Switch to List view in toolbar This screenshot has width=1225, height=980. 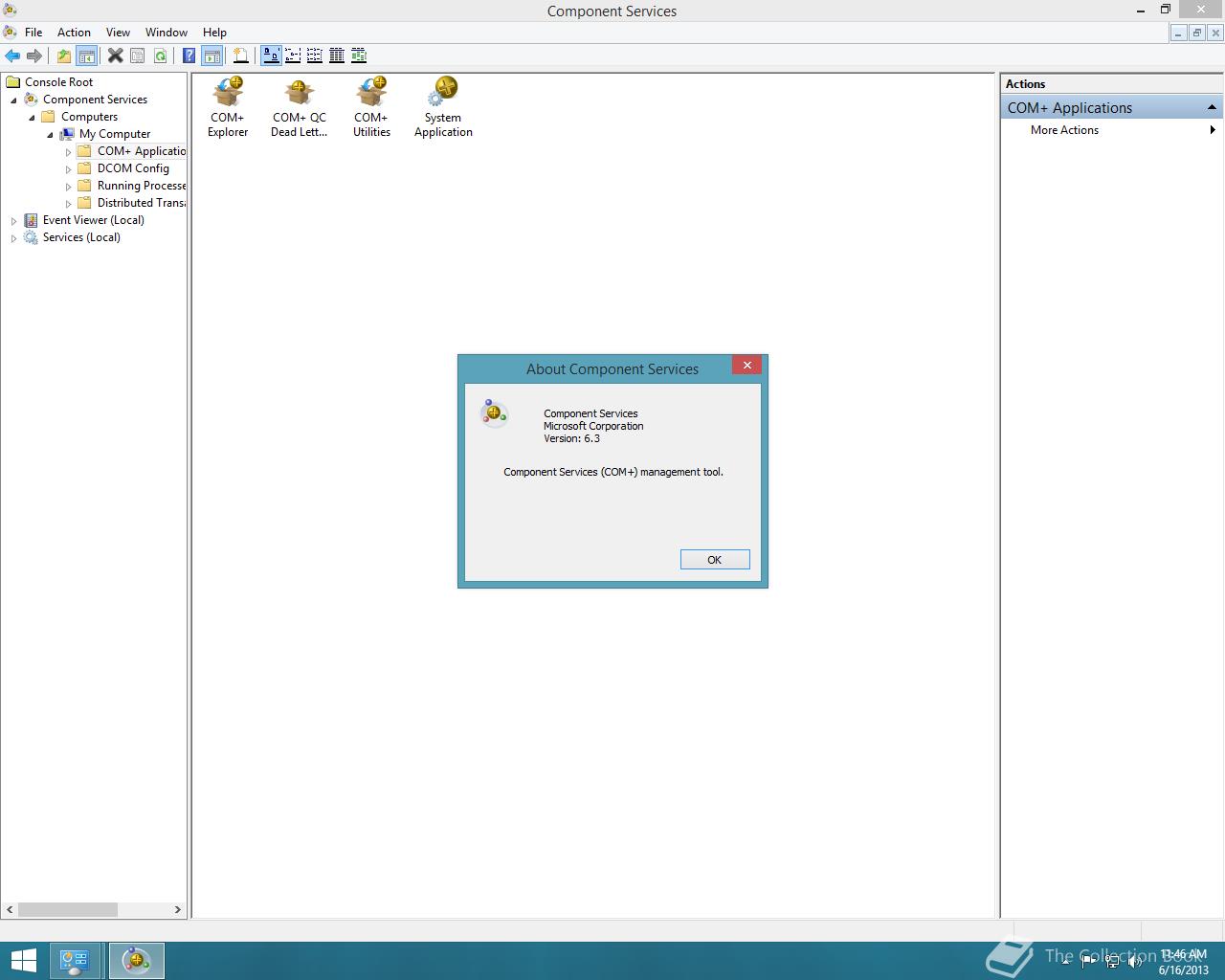(315, 56)
